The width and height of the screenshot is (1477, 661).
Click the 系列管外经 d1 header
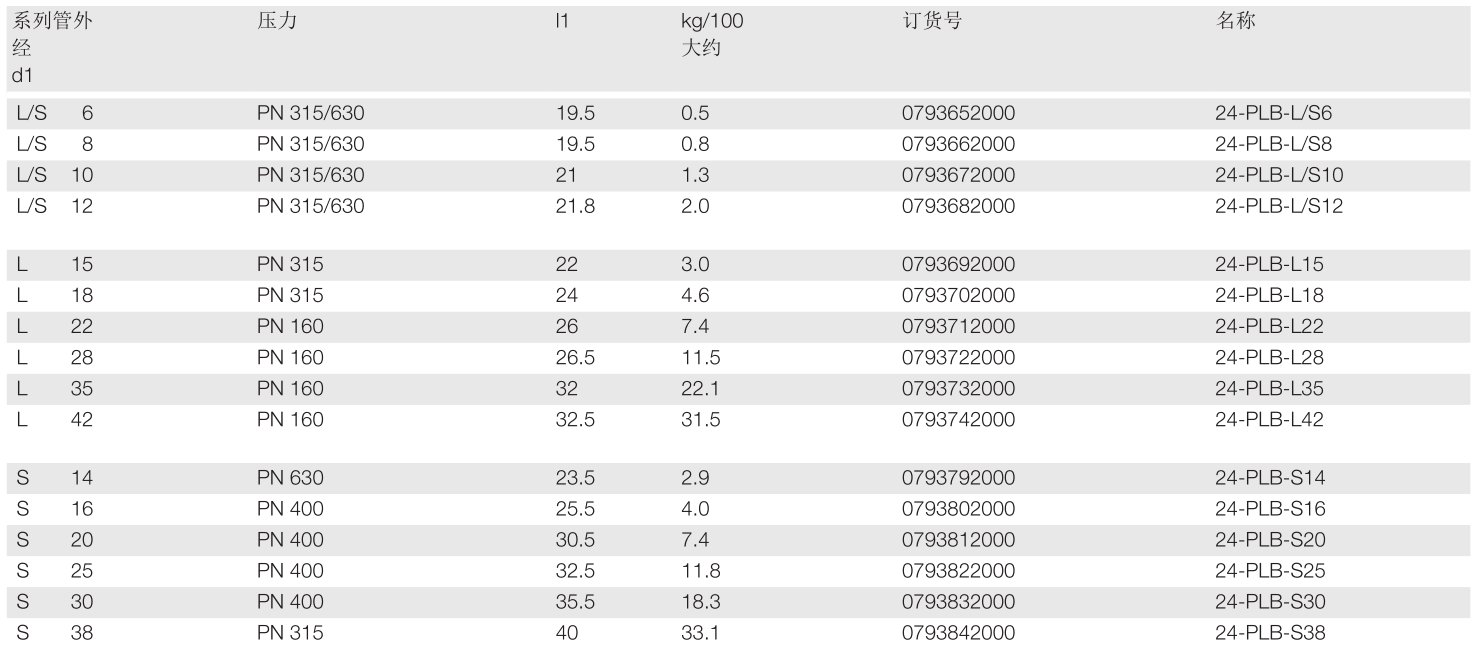52,47
